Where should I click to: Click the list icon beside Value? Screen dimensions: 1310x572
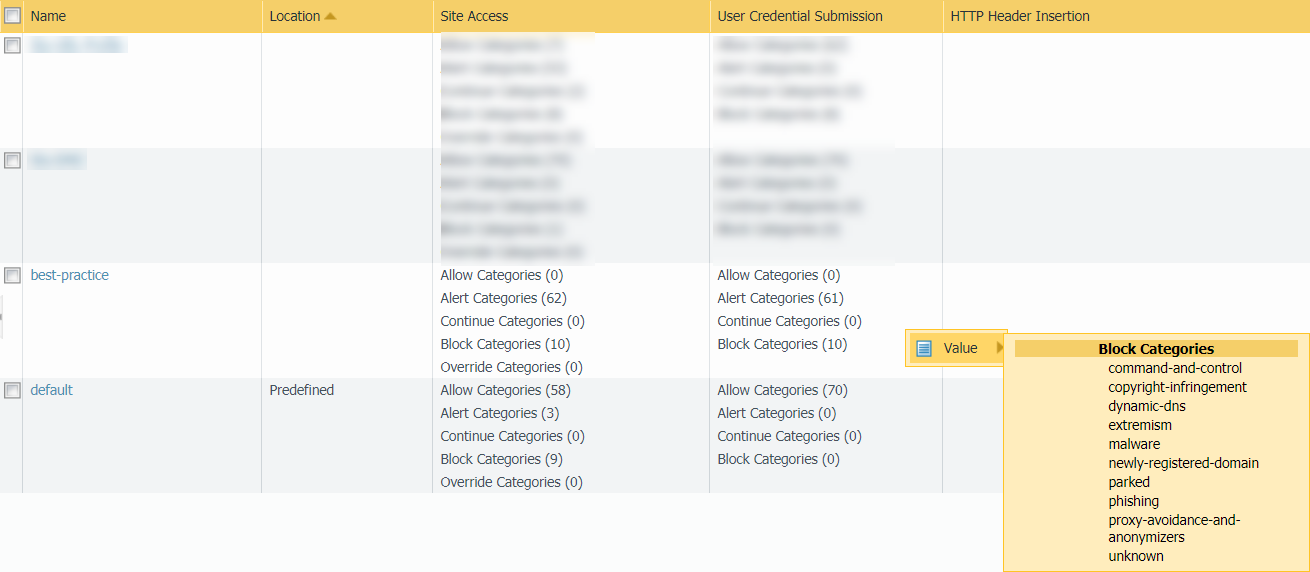pyautogui.click(x=924, y=348)
